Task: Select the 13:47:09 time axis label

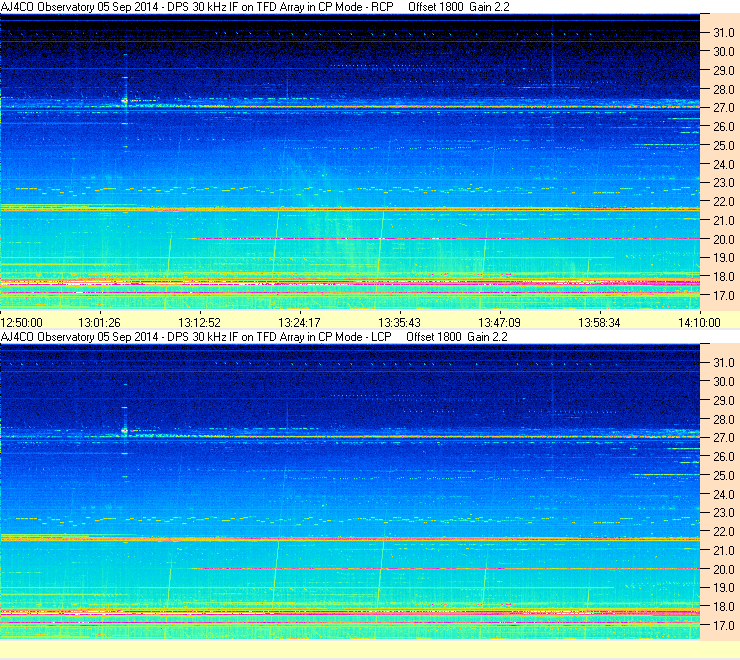Action: click(499, 322)
